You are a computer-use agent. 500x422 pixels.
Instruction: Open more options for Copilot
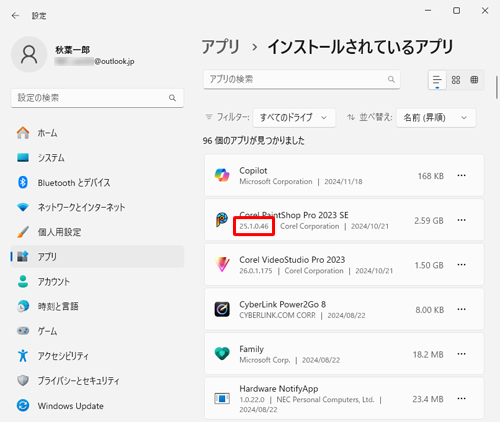[461, 176]
